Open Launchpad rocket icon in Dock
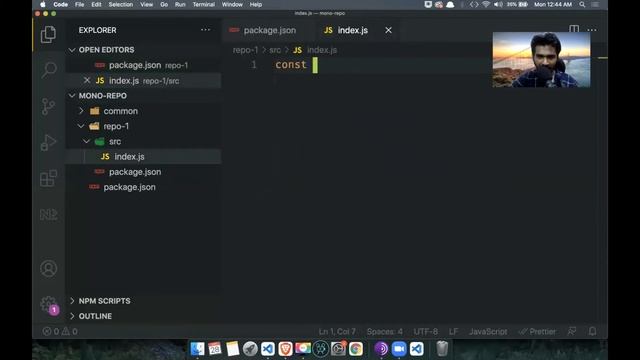 [x=250, y=349]
